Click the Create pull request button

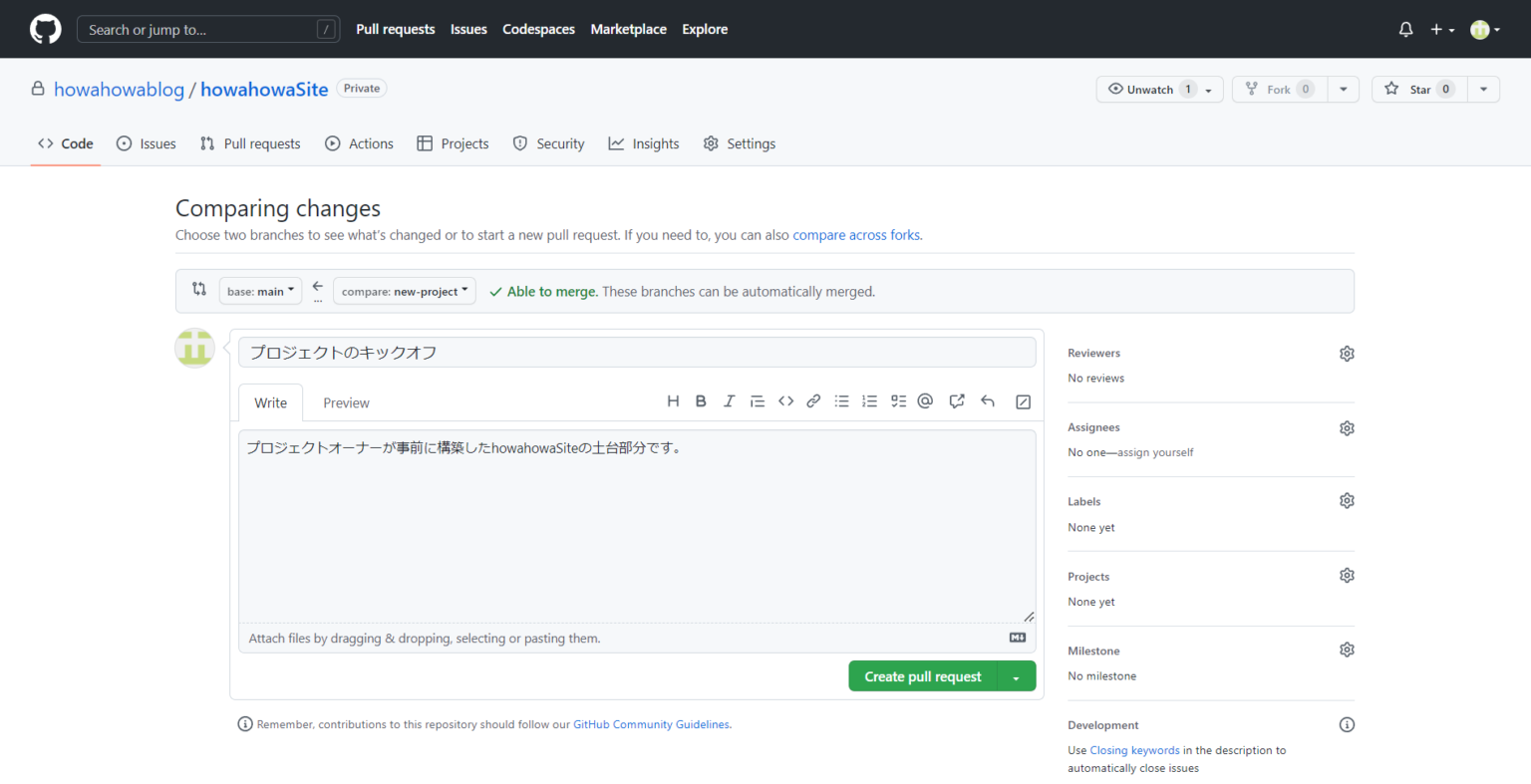(922, 677)
